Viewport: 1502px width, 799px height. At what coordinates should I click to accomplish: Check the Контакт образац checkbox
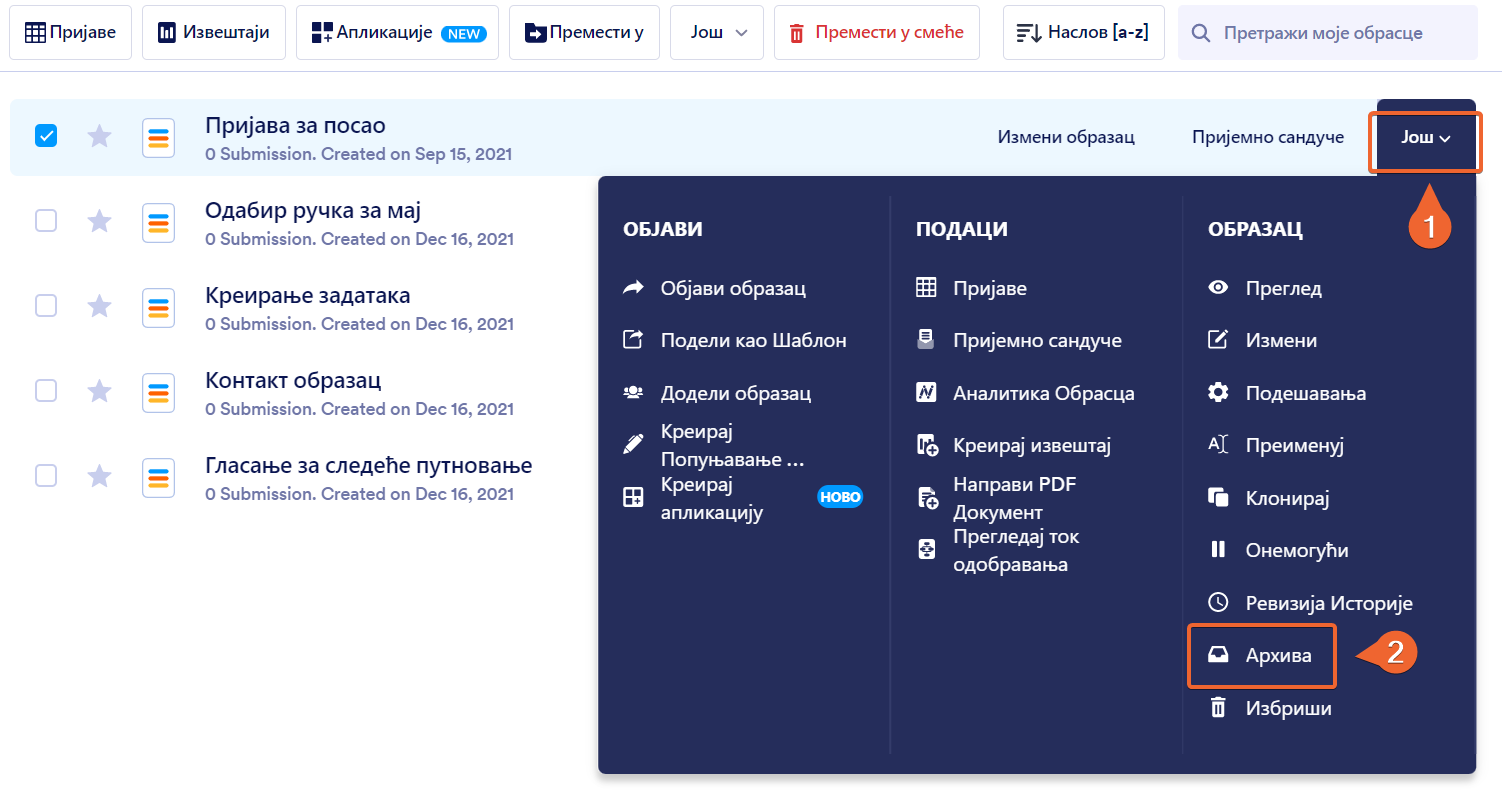[x=46, y=390]
